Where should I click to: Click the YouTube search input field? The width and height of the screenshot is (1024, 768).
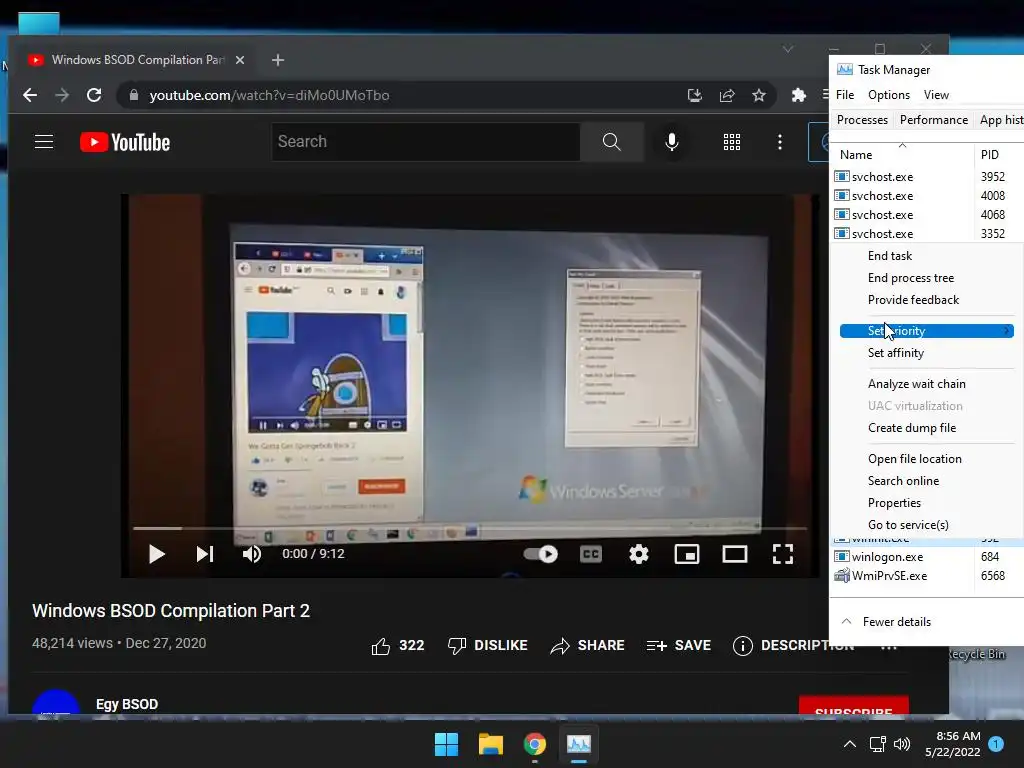coord(426,142)
